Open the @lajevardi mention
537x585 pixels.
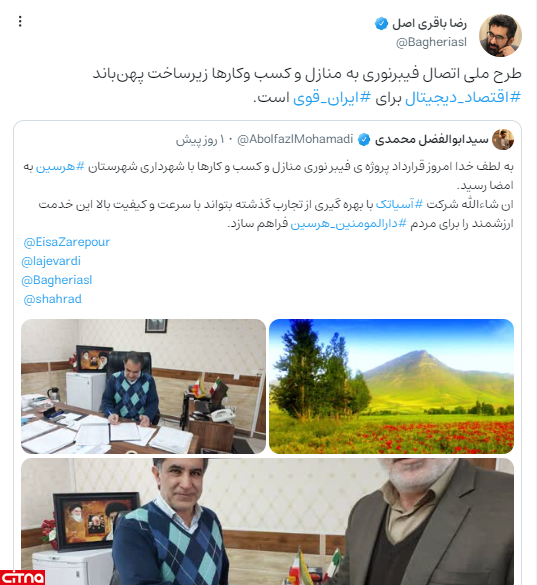pyautogui.click(x=51, y=261)
